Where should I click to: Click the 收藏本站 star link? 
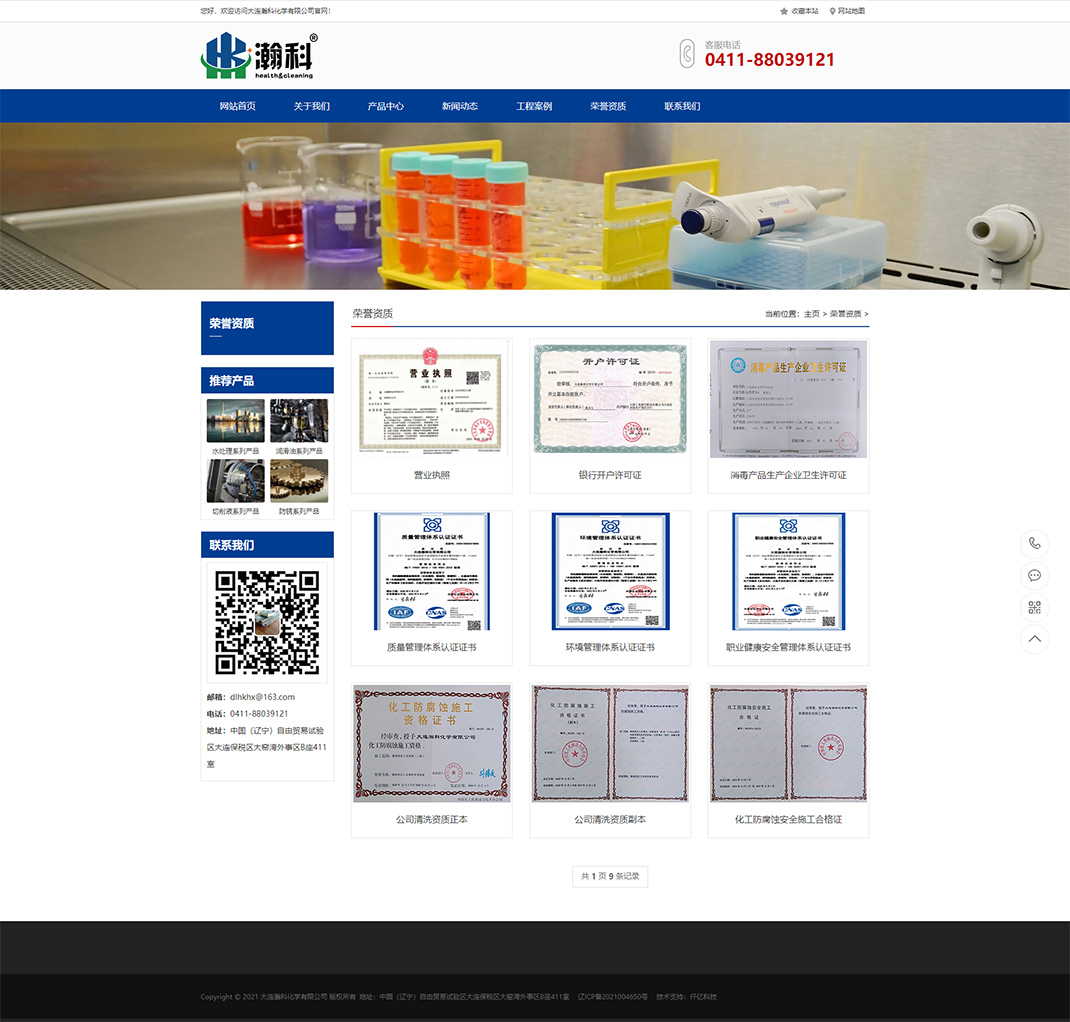pyautogui.click(x=799, y=11)
